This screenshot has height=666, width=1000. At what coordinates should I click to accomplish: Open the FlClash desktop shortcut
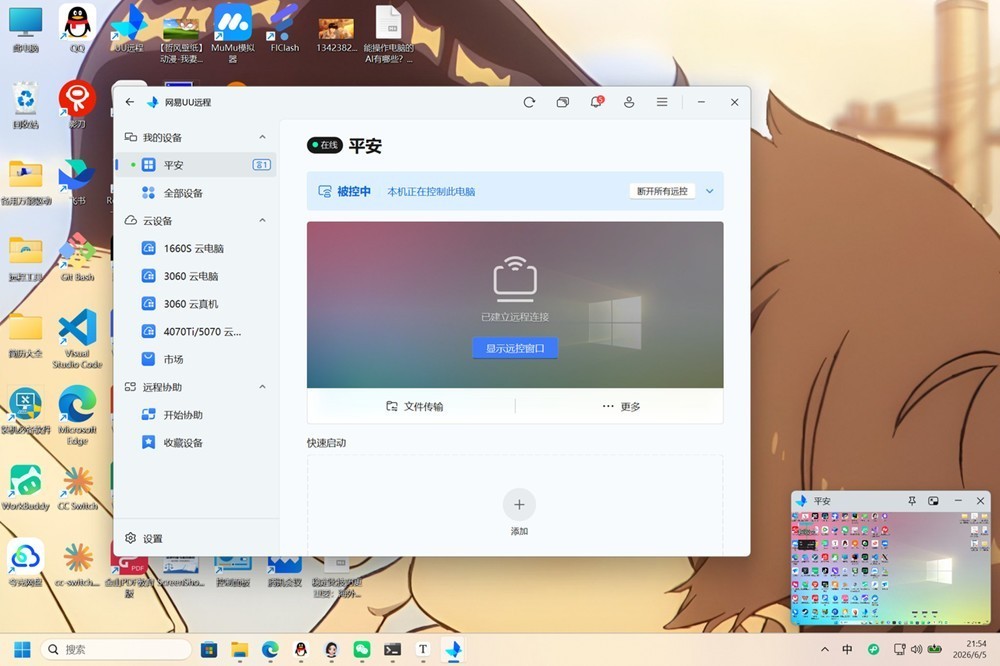[x=284, y=29]
